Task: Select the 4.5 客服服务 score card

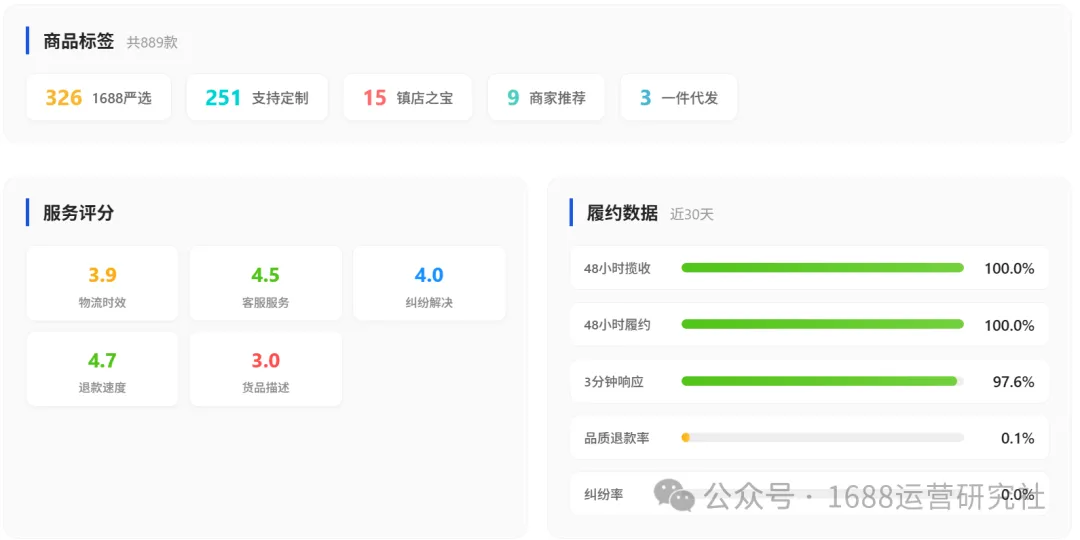Action: pyautogui.click(x=265, y=284)
